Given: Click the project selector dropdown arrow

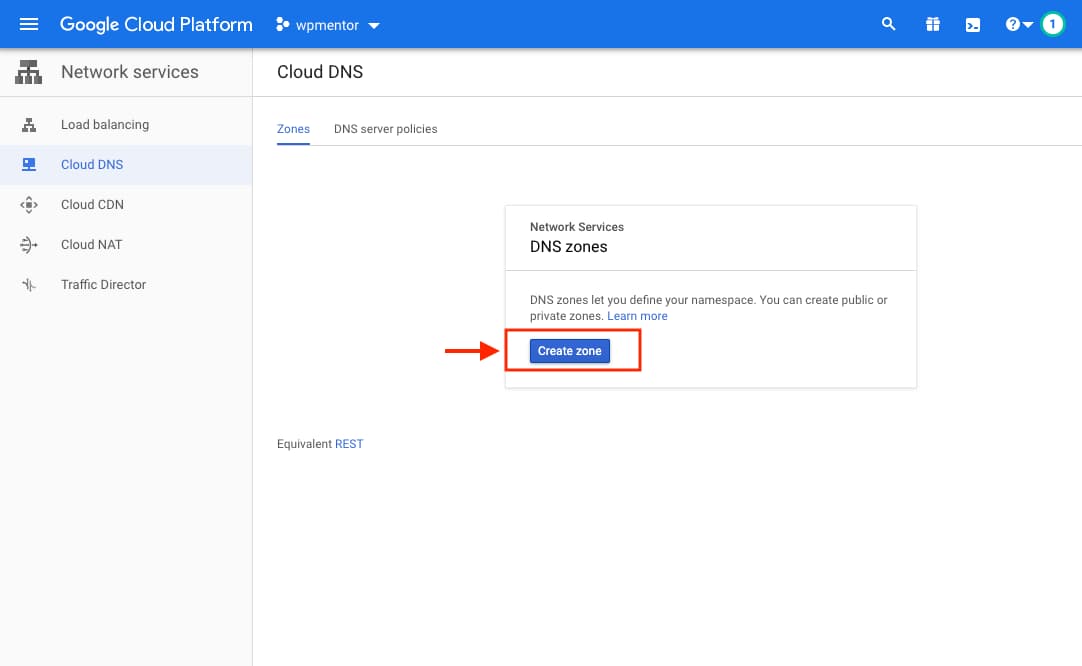Looking at the screenshot, I should (x=374, y=26).
